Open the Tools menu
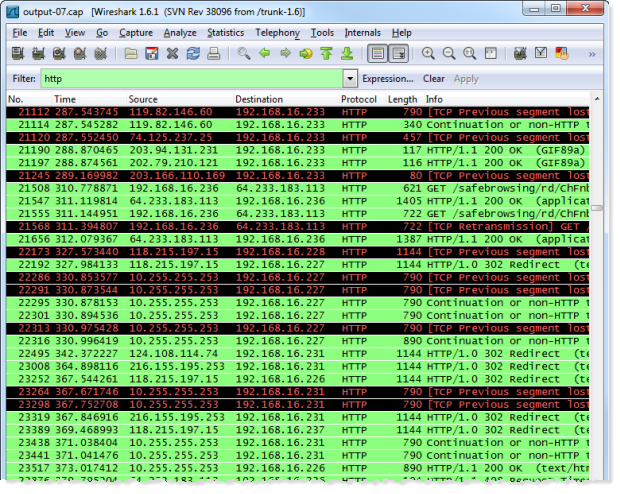Screen dimensions: 620x494 322,33
